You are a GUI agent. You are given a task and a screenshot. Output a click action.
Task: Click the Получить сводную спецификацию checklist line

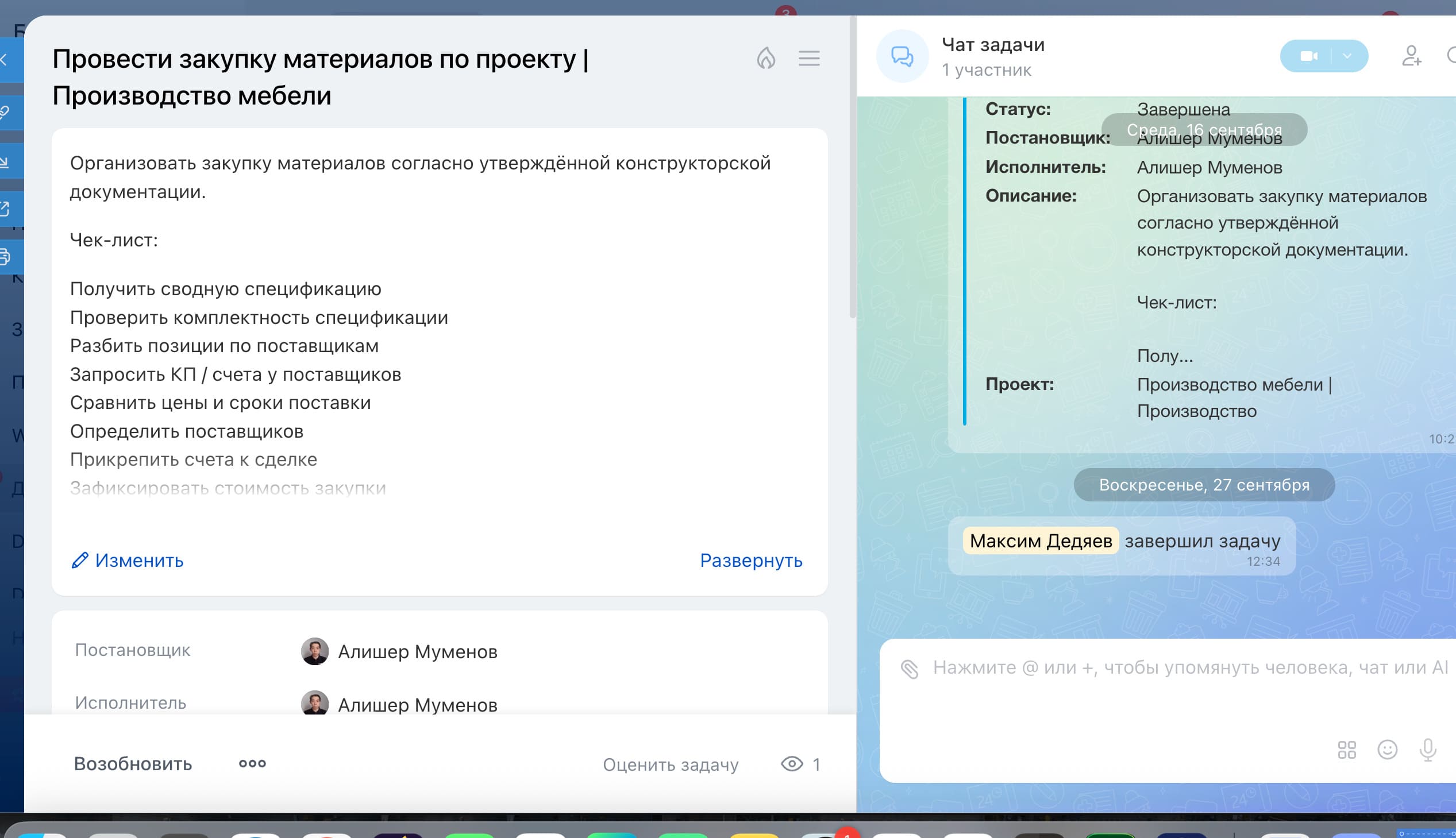click(x=226, y=289)
